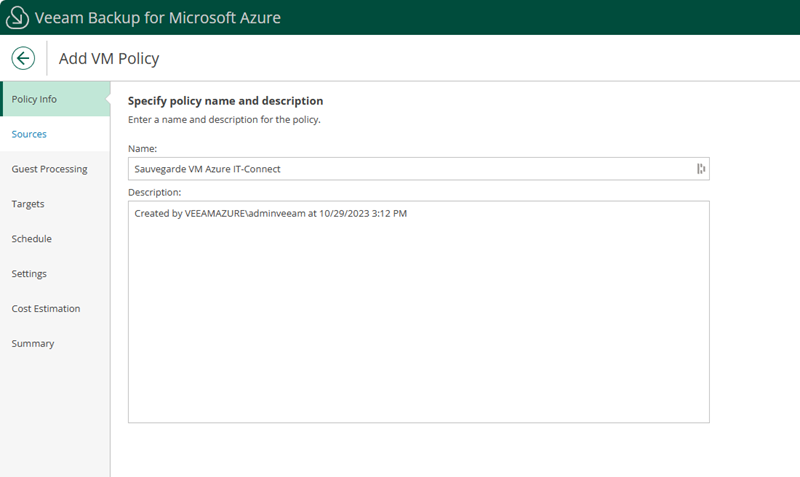The width and height of the screenshot is (800, 477).
Task: Select the Targets step
Action: point(28,204)
